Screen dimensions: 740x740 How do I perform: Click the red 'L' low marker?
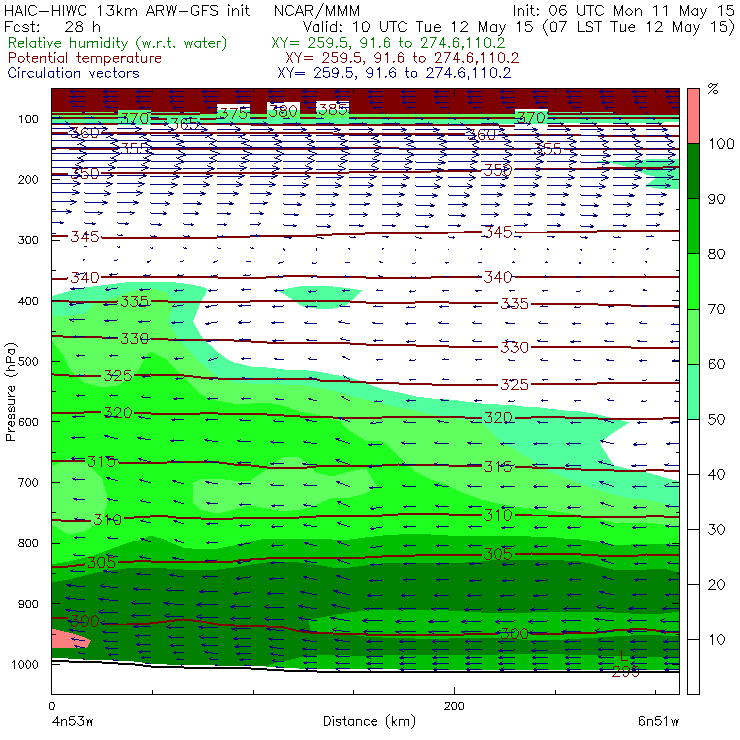(x=623, y=655)
